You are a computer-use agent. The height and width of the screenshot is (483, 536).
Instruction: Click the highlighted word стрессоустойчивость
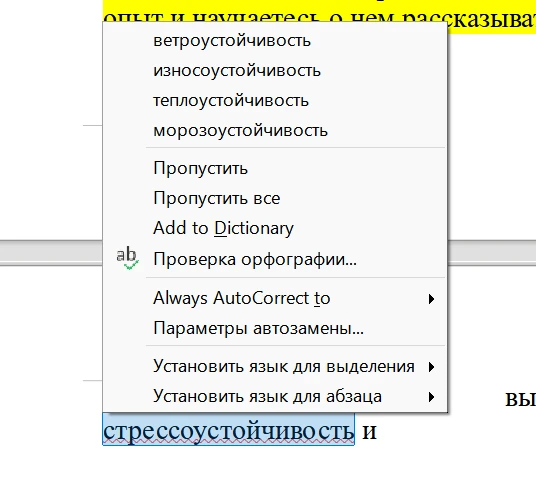point(228,431)
